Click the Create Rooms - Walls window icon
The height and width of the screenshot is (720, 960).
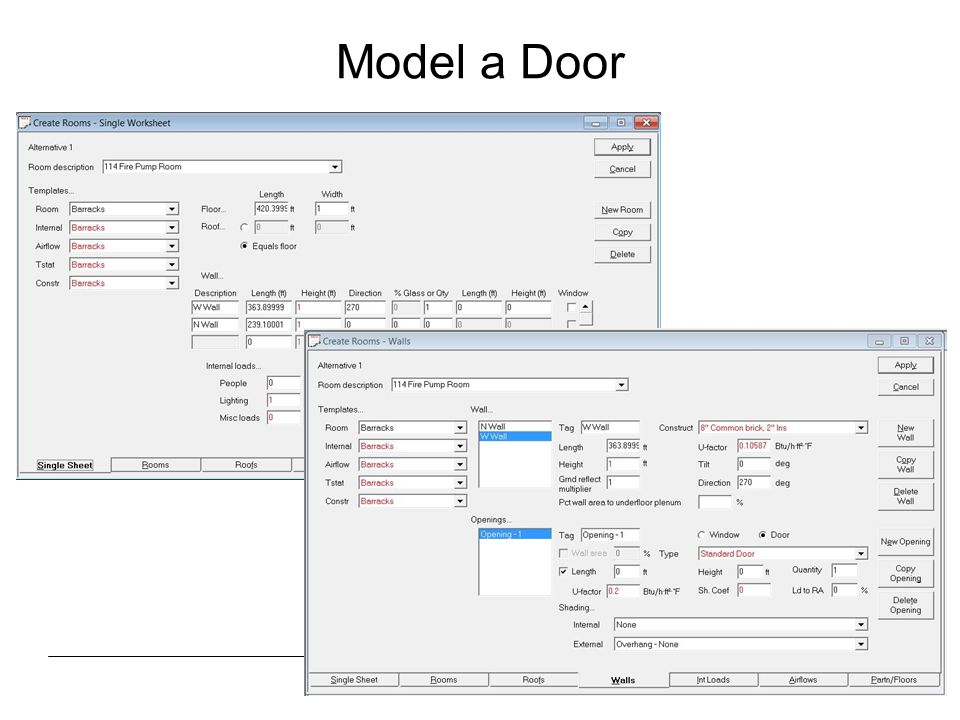315,341
